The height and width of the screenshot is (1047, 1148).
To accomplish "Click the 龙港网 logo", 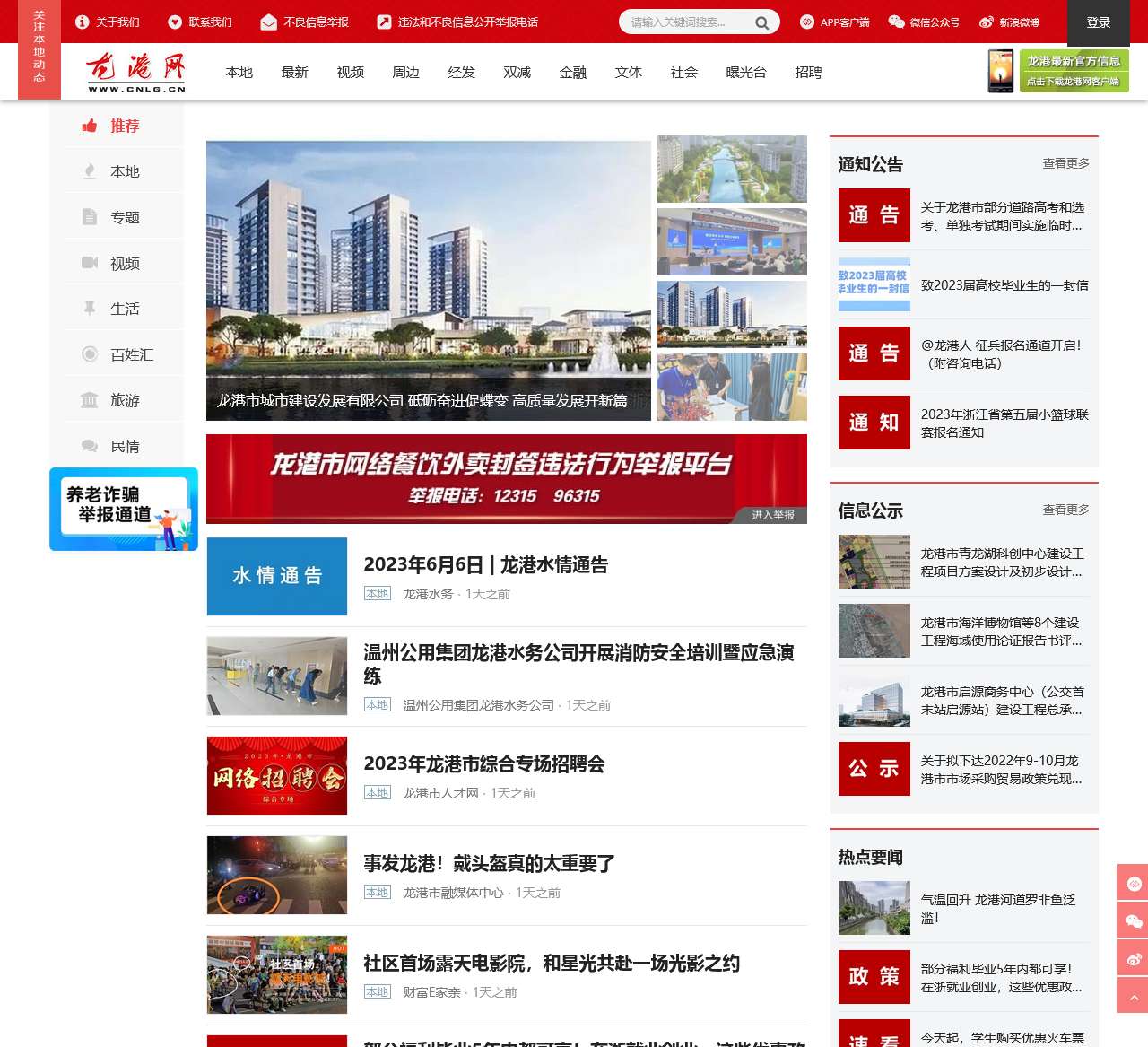I will [x=136, y=72].
